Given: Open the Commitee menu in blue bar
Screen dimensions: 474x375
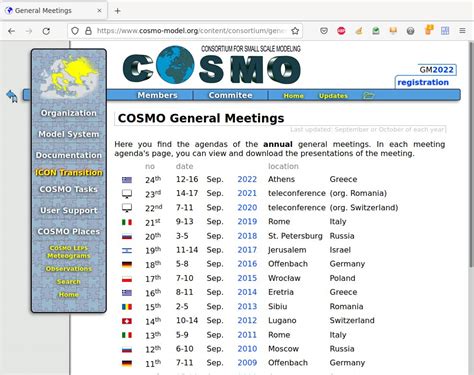Looking at the screenshot, I should pos(230,95).
